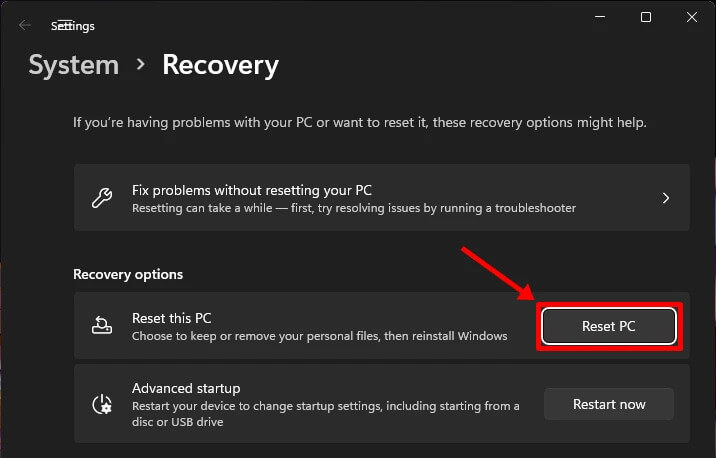Click the breadcrumb chevron between System and Recovery
Image resolution: width=716 pixels, height=458 pixels.
[141, 65]
